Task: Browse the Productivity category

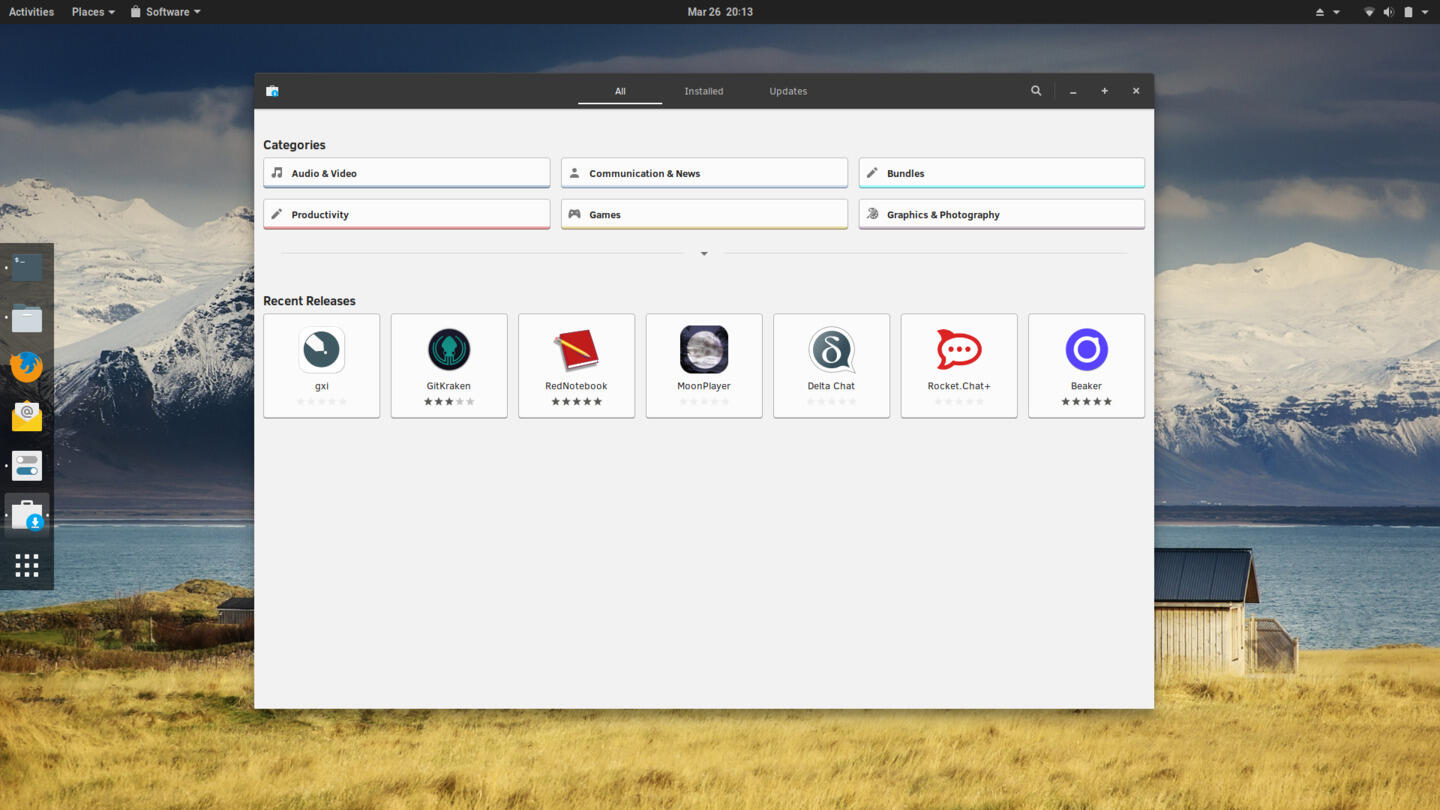Action: [407, 214]
